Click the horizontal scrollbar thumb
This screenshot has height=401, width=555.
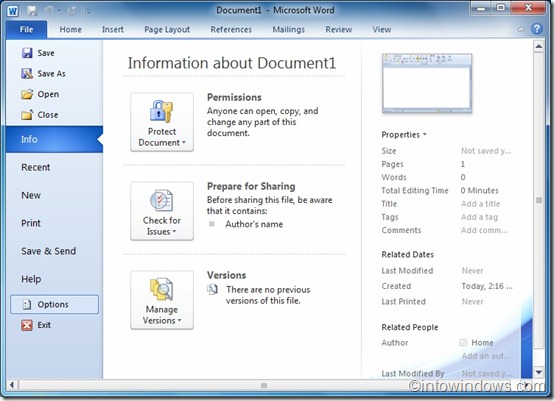click(x=264, y=385)
